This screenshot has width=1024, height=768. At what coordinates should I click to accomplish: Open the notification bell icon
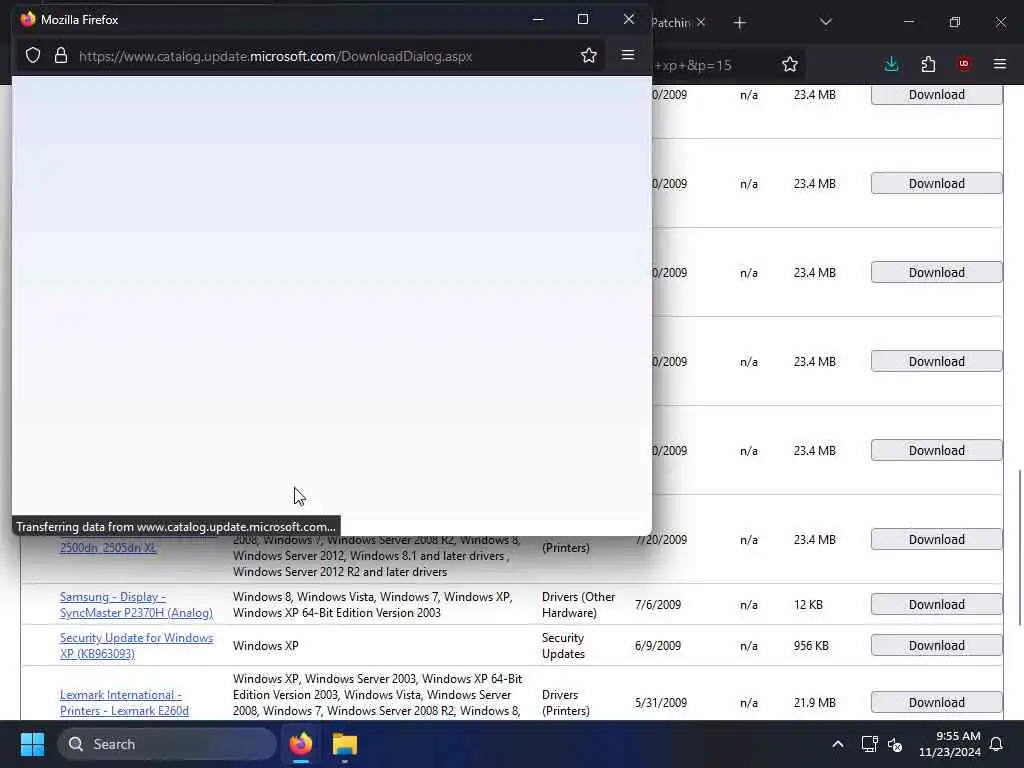996,744
